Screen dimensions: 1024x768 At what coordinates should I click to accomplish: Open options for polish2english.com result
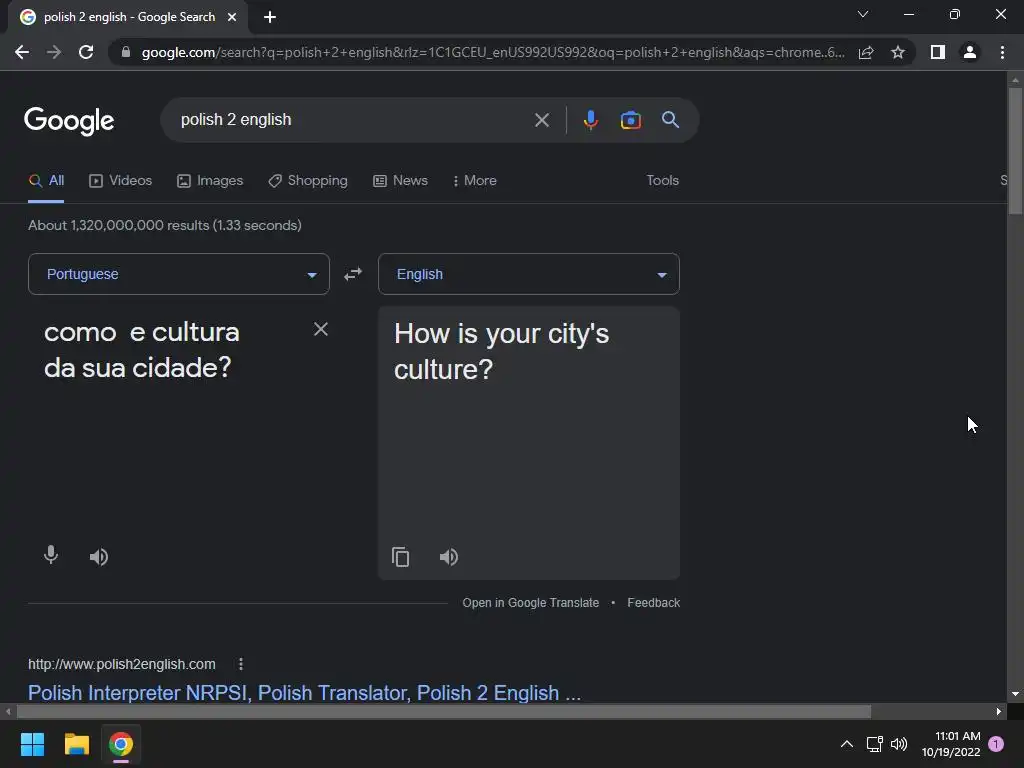[x=241, y=664]
